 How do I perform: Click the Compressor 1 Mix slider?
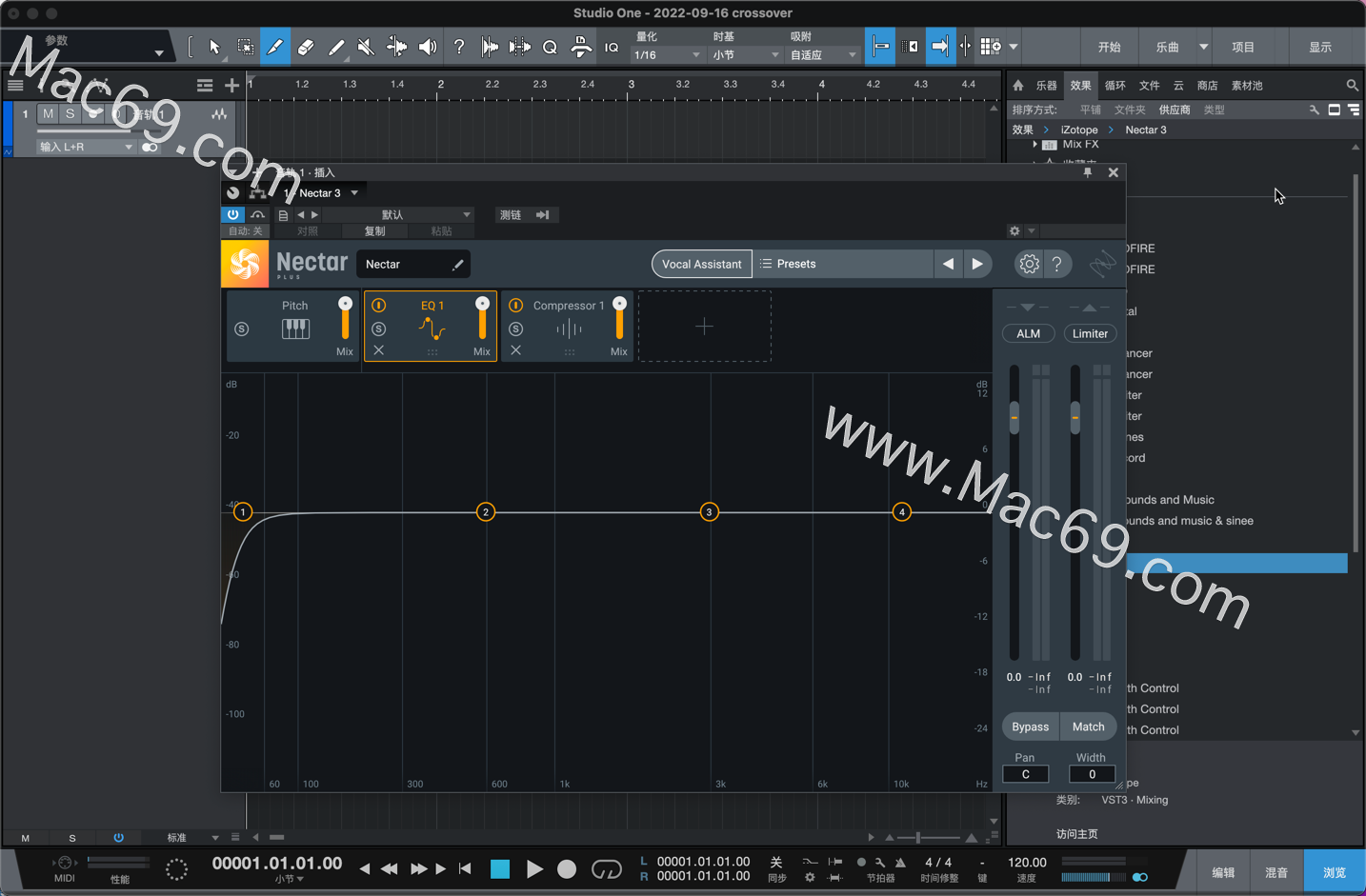pos(619,317)
